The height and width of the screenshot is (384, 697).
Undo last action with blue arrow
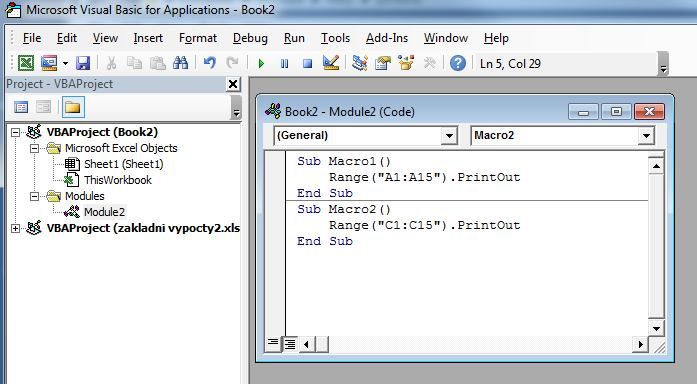210,63
